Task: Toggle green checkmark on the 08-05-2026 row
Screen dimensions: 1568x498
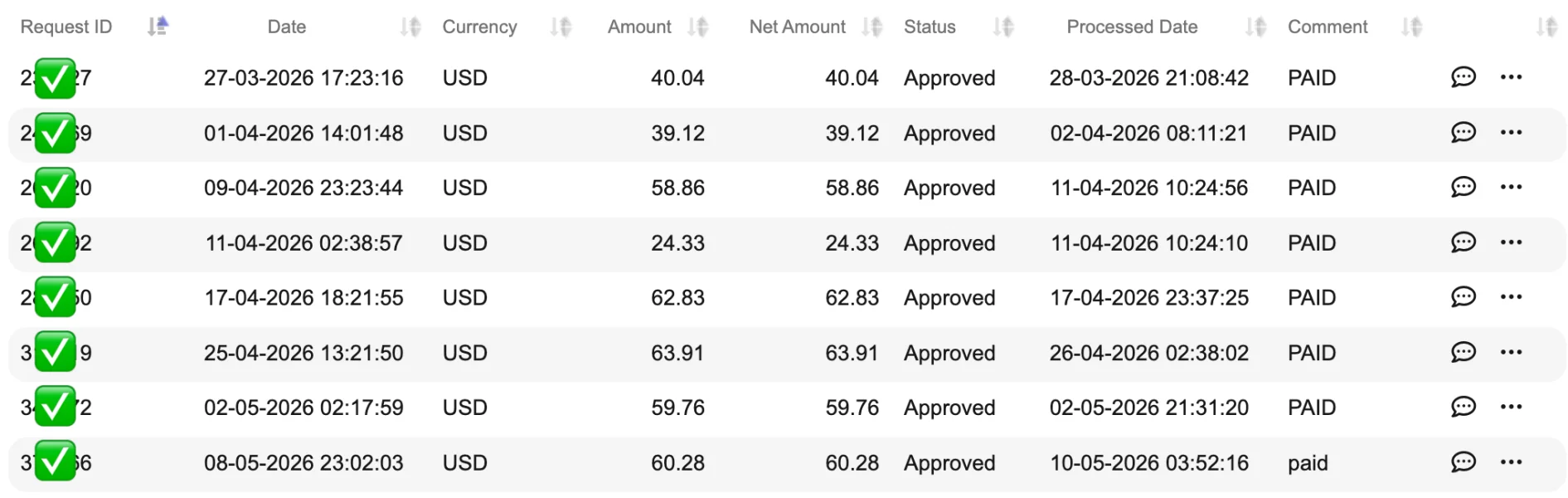Action: tap(55, 461)
